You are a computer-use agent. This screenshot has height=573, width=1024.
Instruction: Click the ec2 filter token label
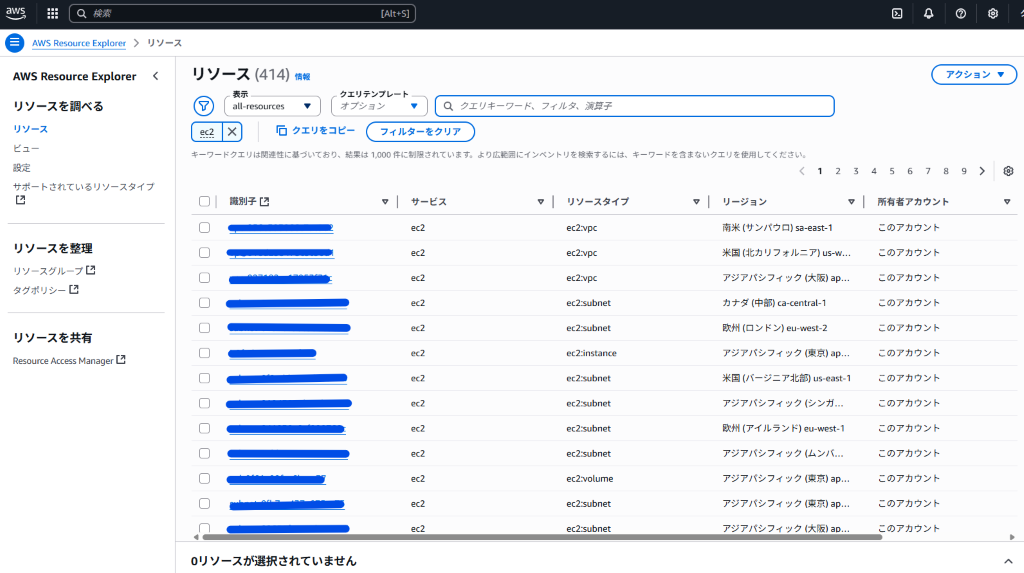[x=207, y=131]
